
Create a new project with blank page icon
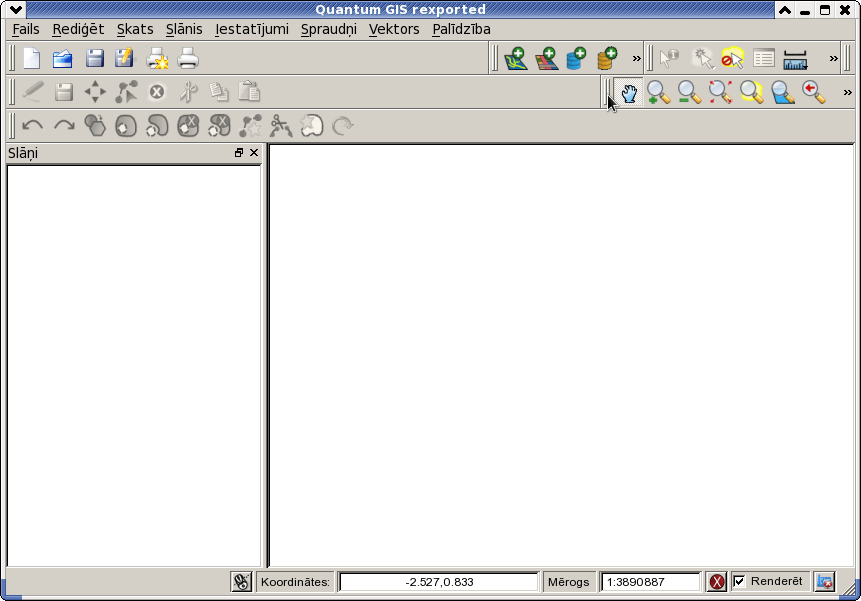[x=32, y=58]
